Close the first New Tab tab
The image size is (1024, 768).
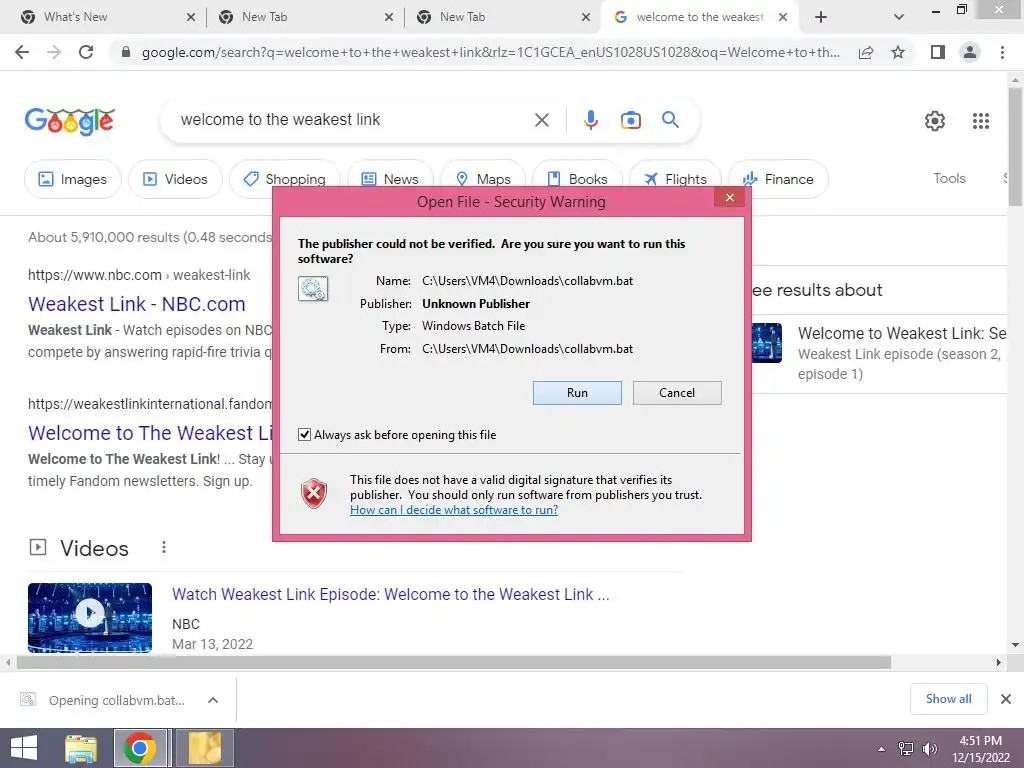point(389,17)
